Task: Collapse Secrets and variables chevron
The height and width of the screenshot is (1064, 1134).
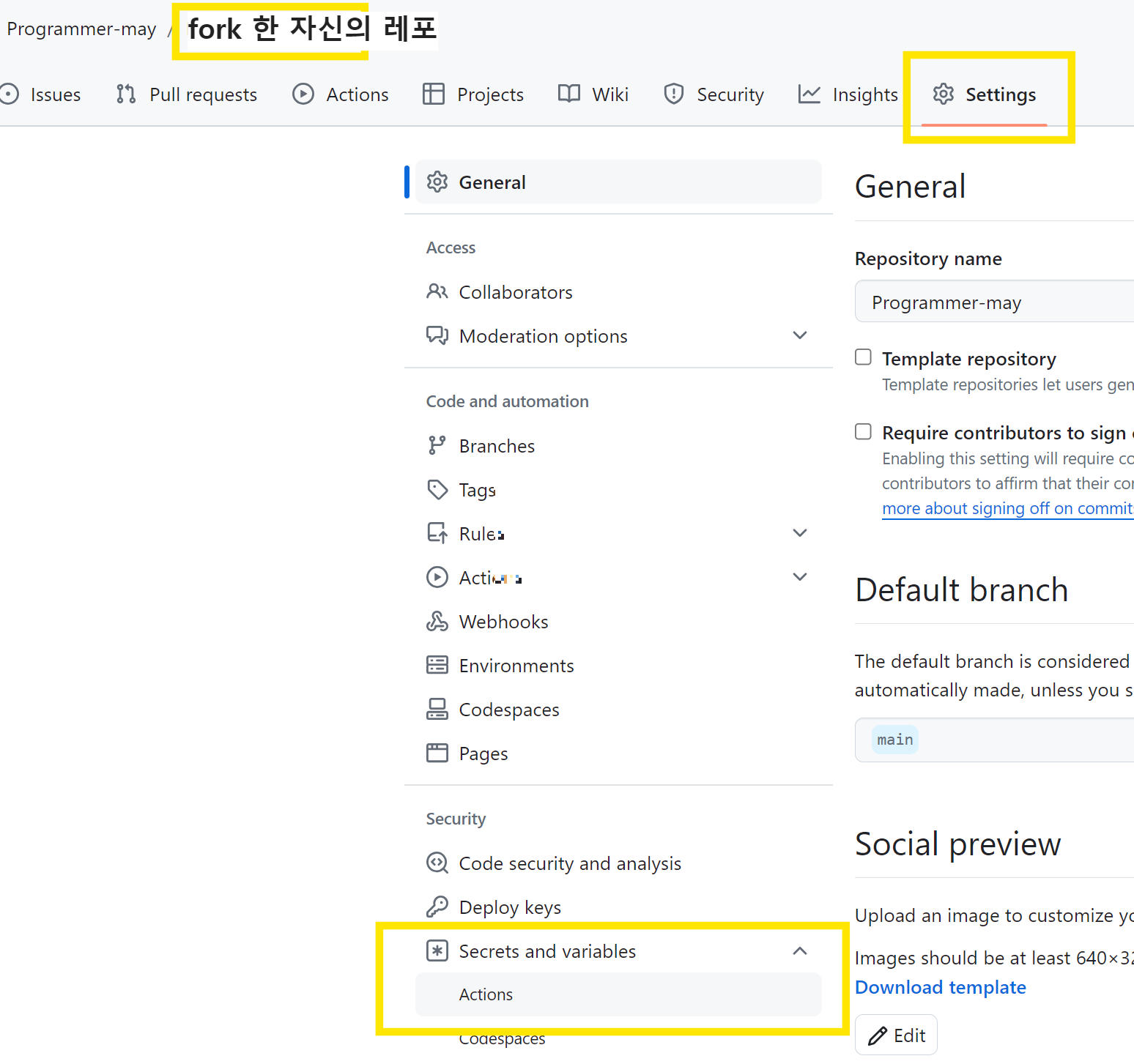Action: click(x=800, y=950)
